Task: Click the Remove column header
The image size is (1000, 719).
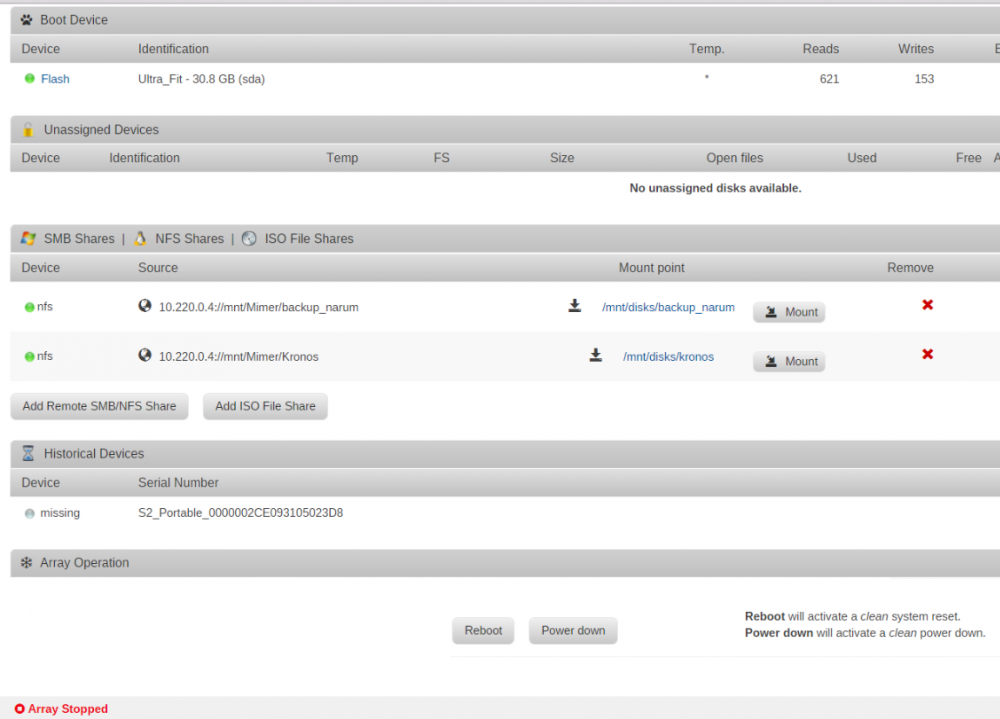Action: 910,268
